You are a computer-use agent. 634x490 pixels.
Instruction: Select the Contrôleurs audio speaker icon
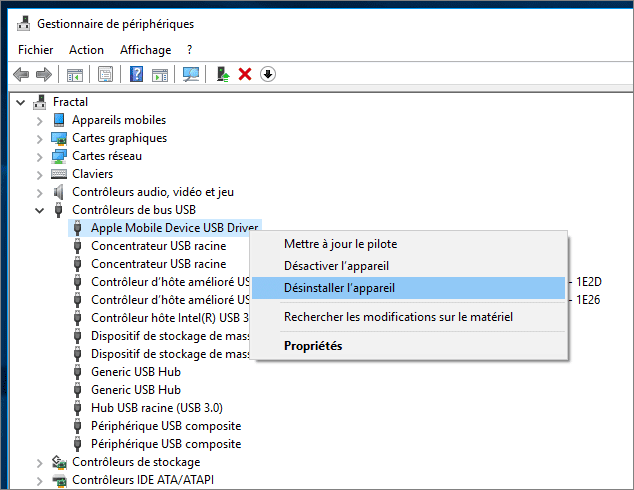[59, 192]
